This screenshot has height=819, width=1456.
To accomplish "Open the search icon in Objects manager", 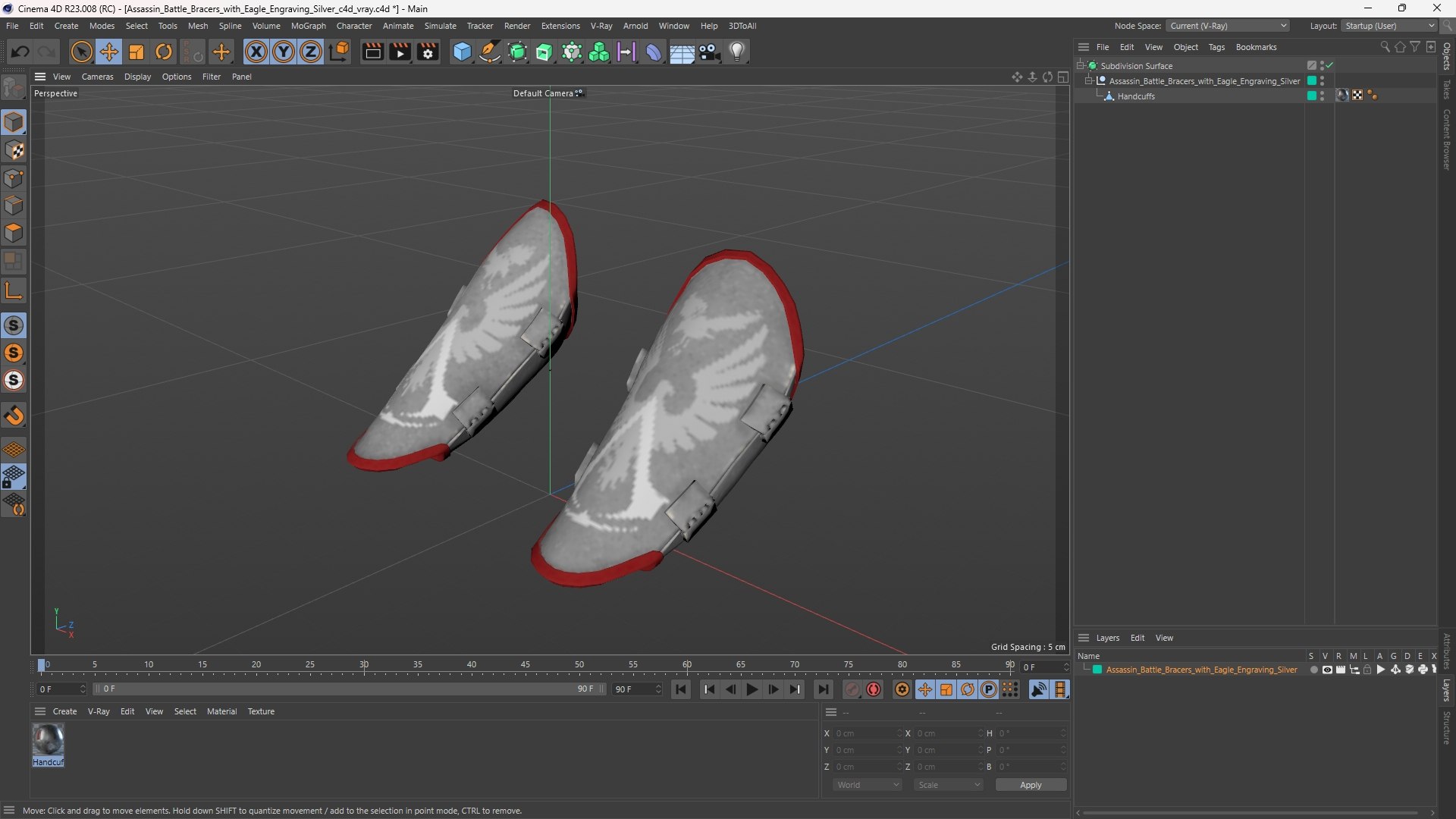I will click(1385, 47).
